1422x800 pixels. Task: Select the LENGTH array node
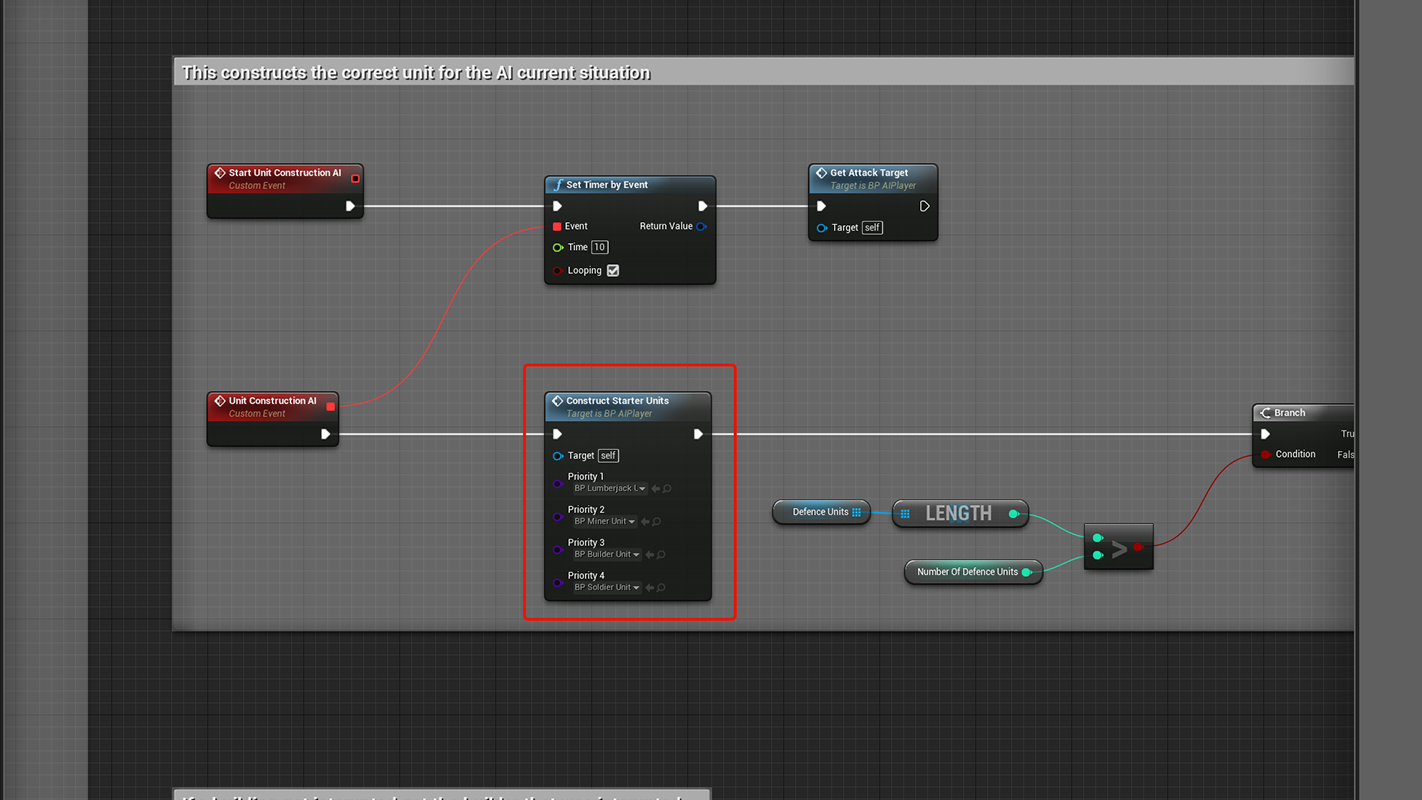[958, 513]
